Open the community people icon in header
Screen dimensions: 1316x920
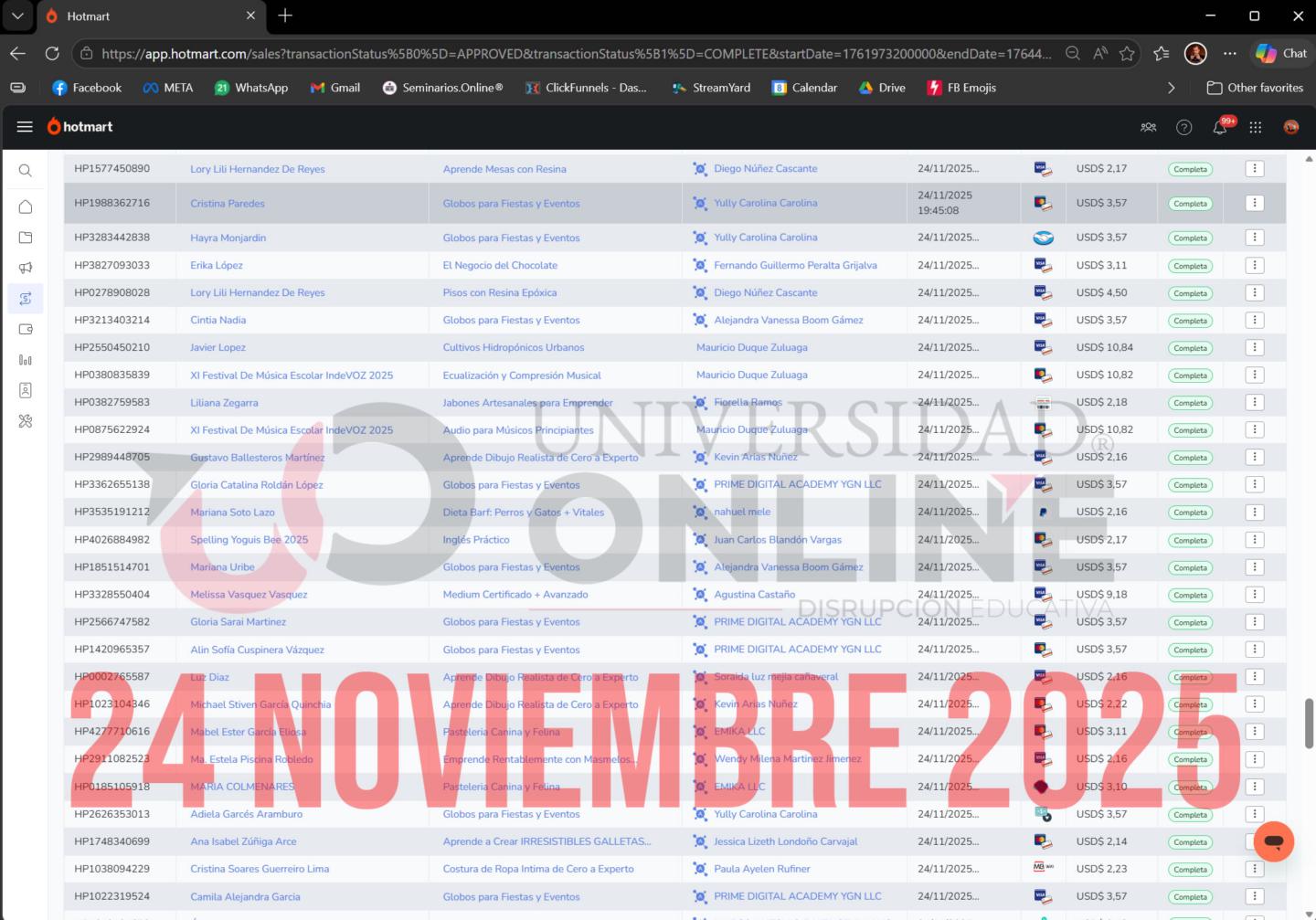(1149, 127)
